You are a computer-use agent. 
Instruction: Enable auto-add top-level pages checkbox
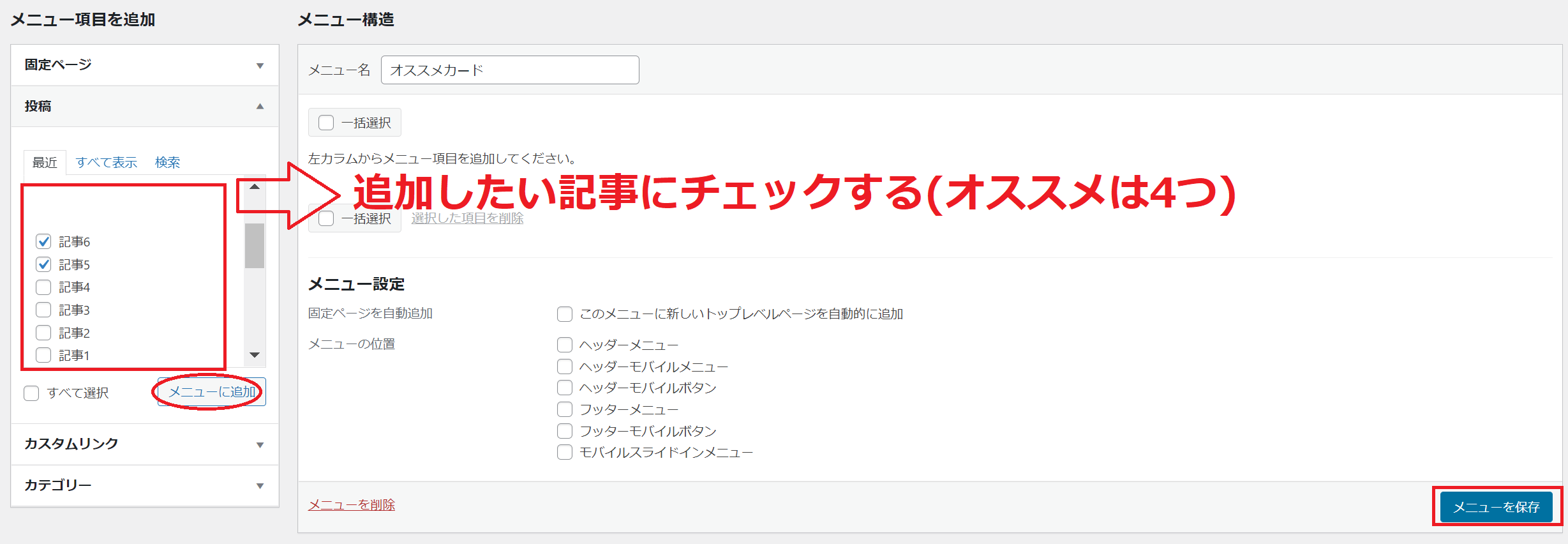pyautogui.click(x=565, y=314)
